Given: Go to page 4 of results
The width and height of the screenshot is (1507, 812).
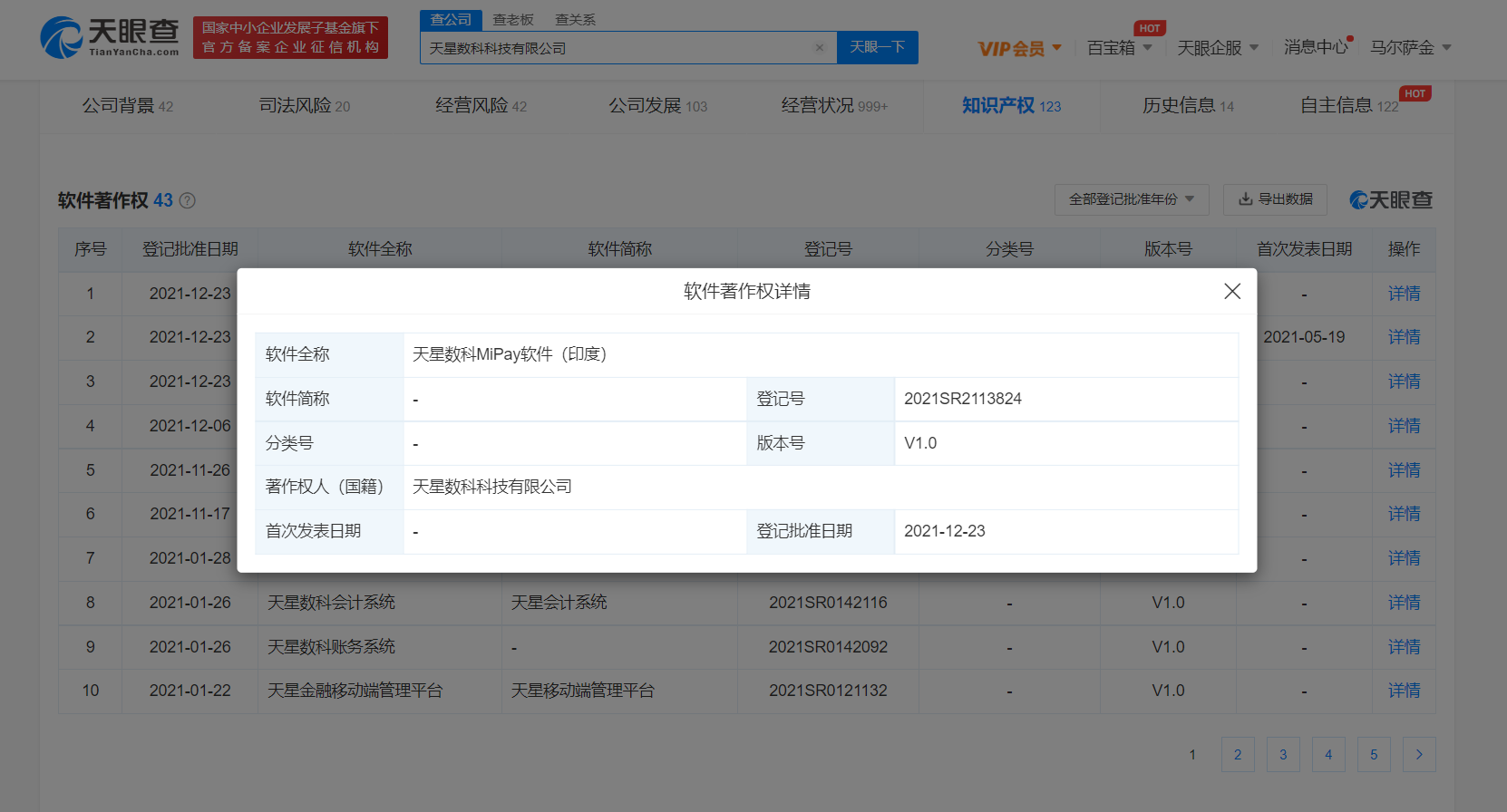Looking at the screenshot, I should [x=1328, y=754].
